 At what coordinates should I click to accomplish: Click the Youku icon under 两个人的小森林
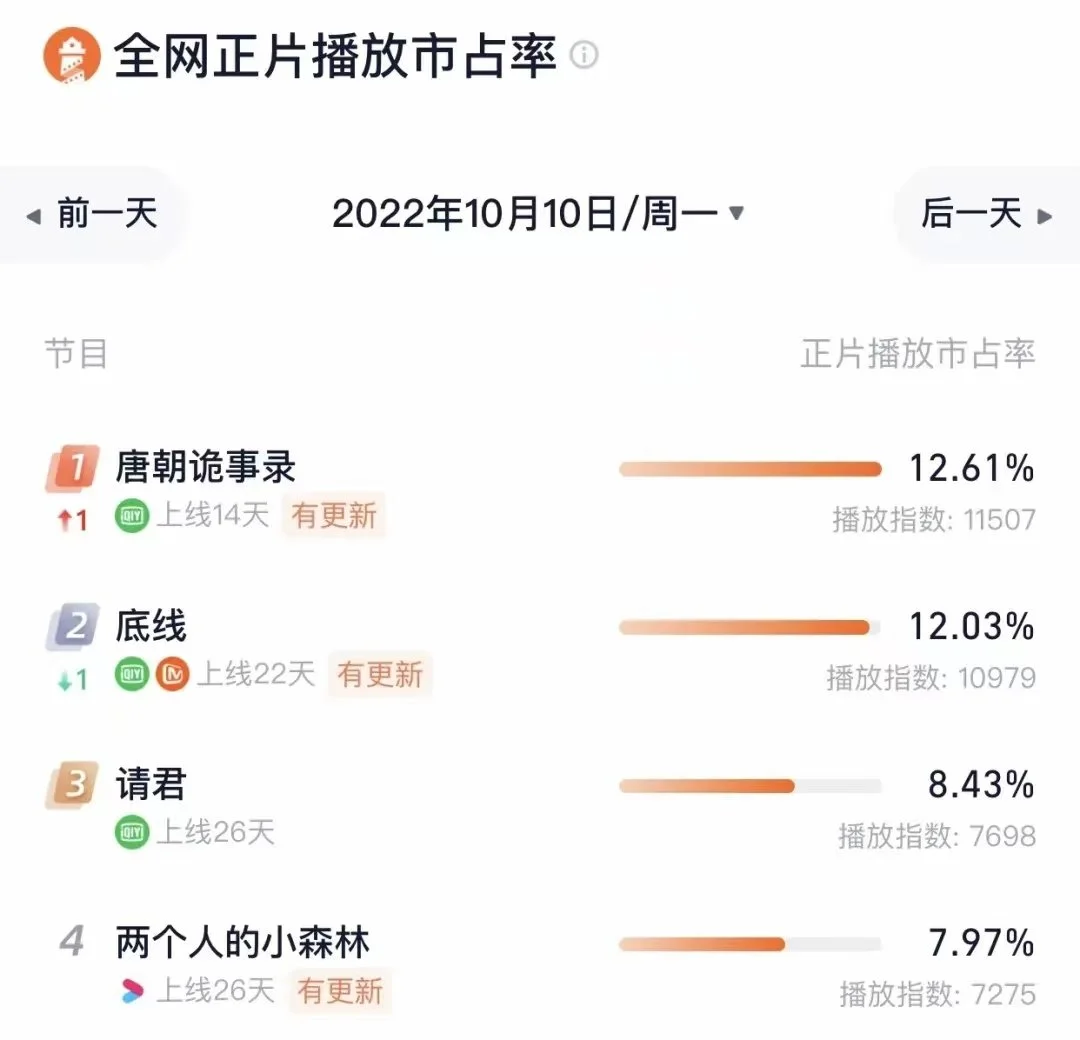pyautogui.click(x=132, y=991)
